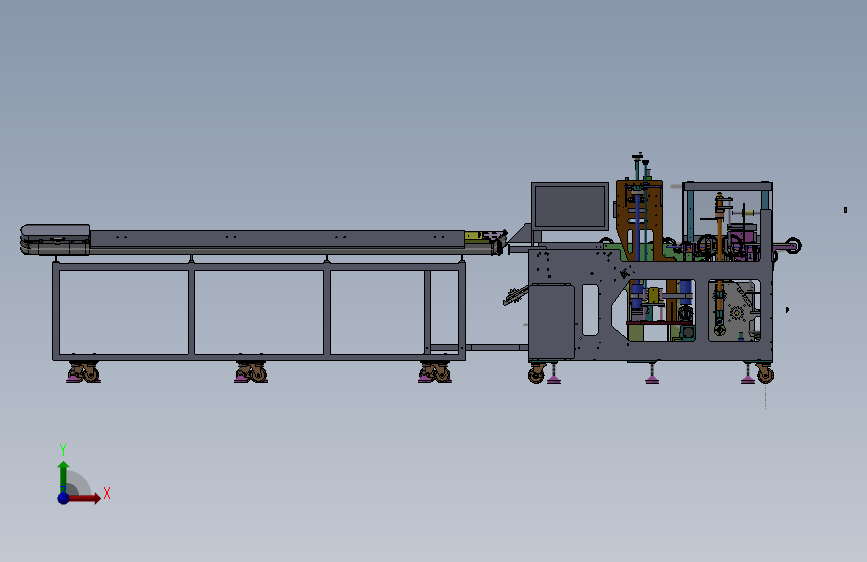Pick the round handle on machine's right end

(x=793, y=245)
